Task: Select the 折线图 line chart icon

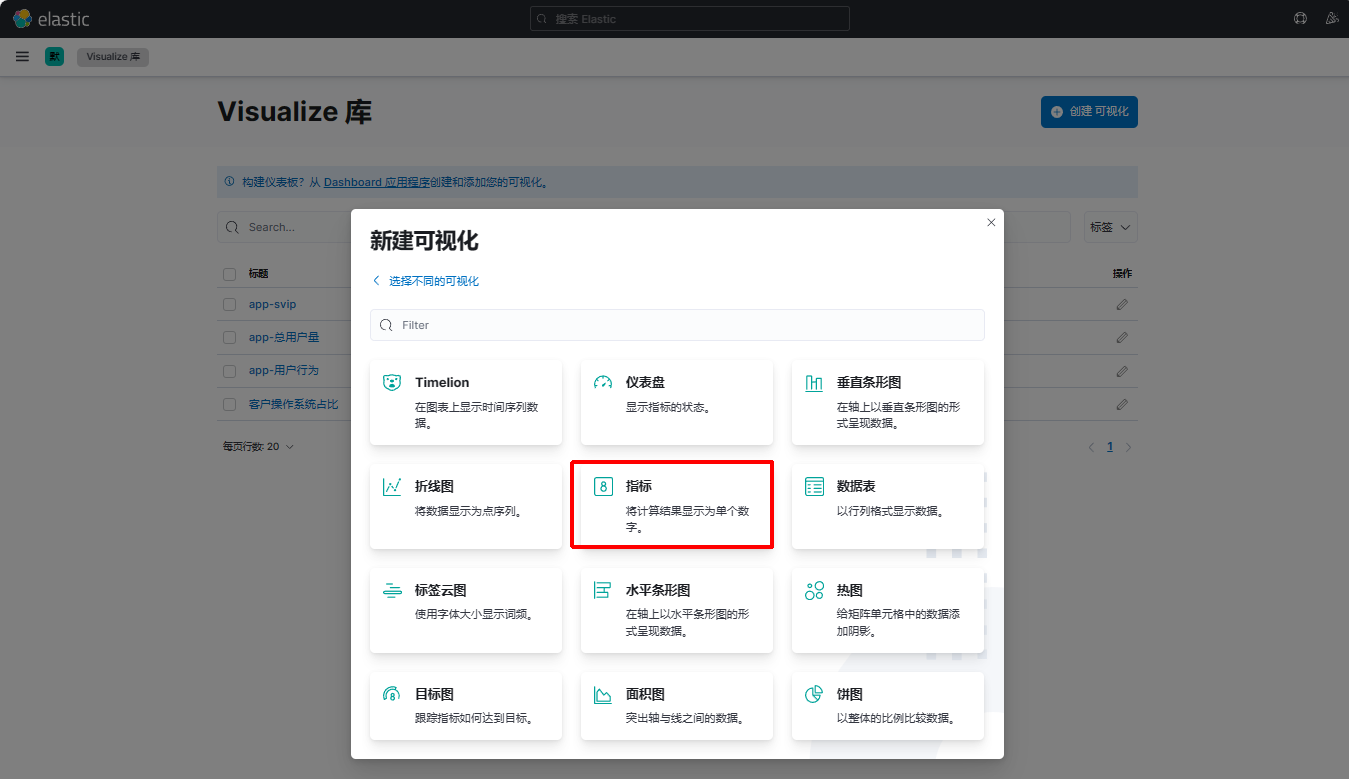Action: pyautogui.click(x=392, y=487)
